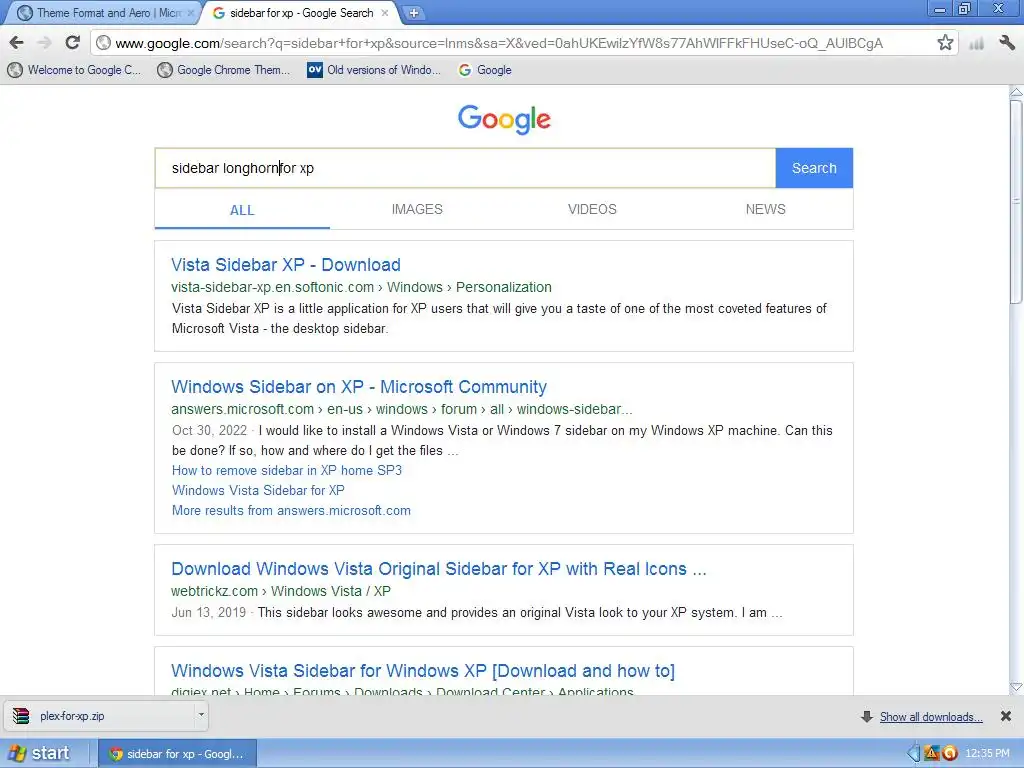
Task: Open a new tab with plus button
Action: (x=413, y=12)
